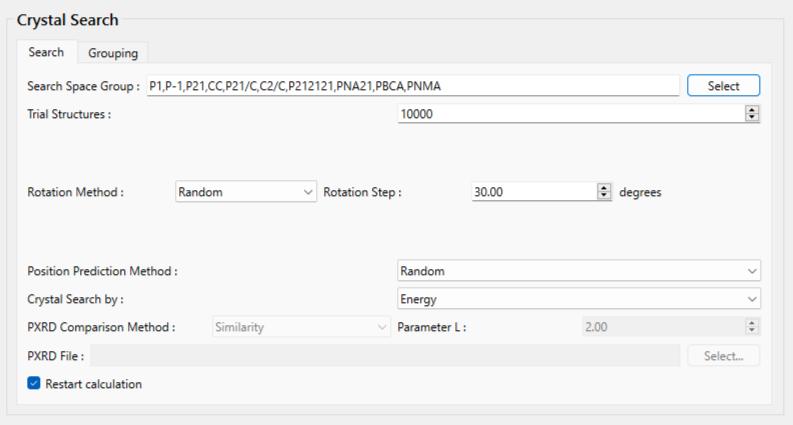Click the Search Space Group text field
Screen dimensions: 793x425
411,86
